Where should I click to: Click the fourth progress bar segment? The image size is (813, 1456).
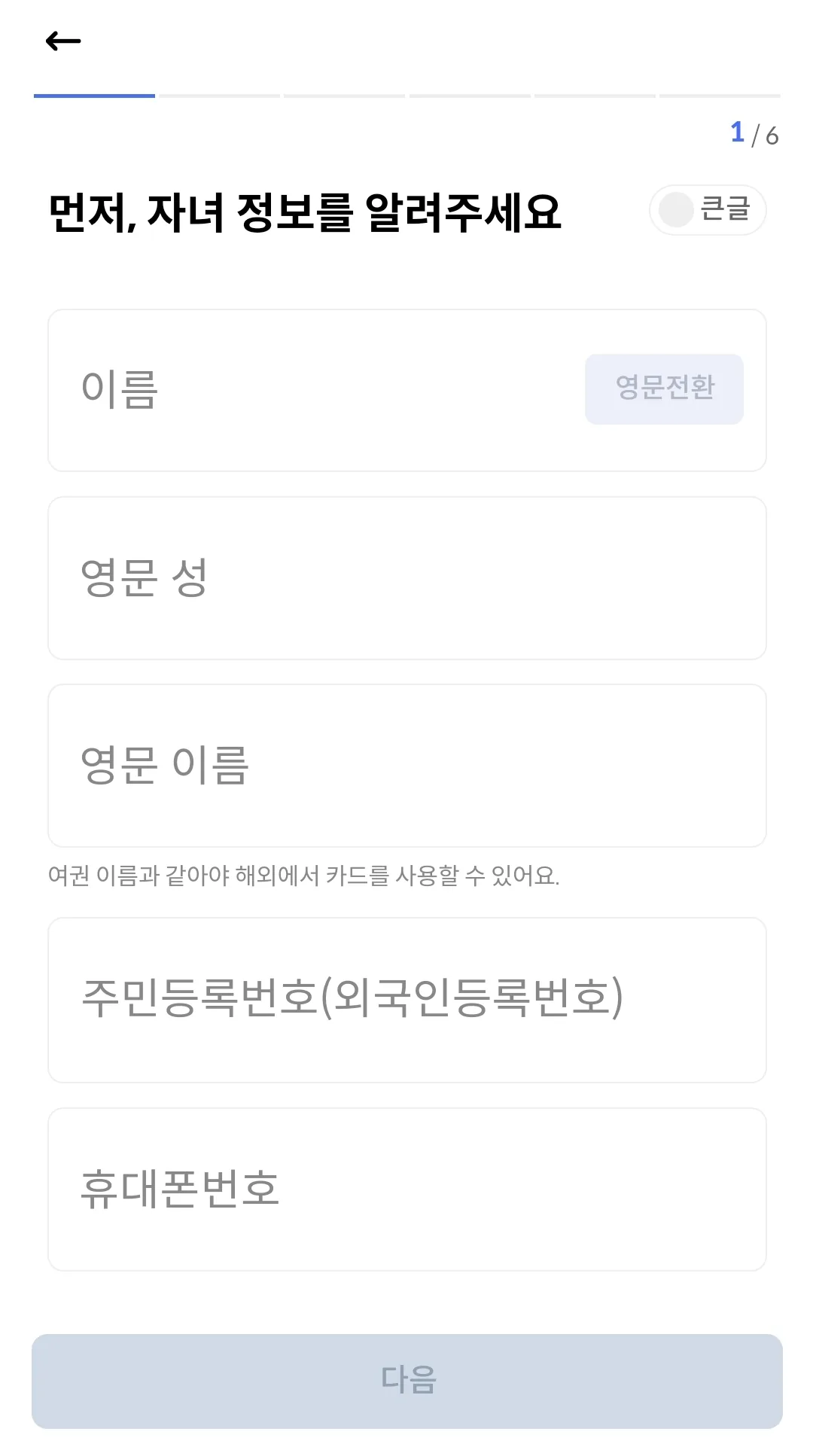tap(470, 96)
